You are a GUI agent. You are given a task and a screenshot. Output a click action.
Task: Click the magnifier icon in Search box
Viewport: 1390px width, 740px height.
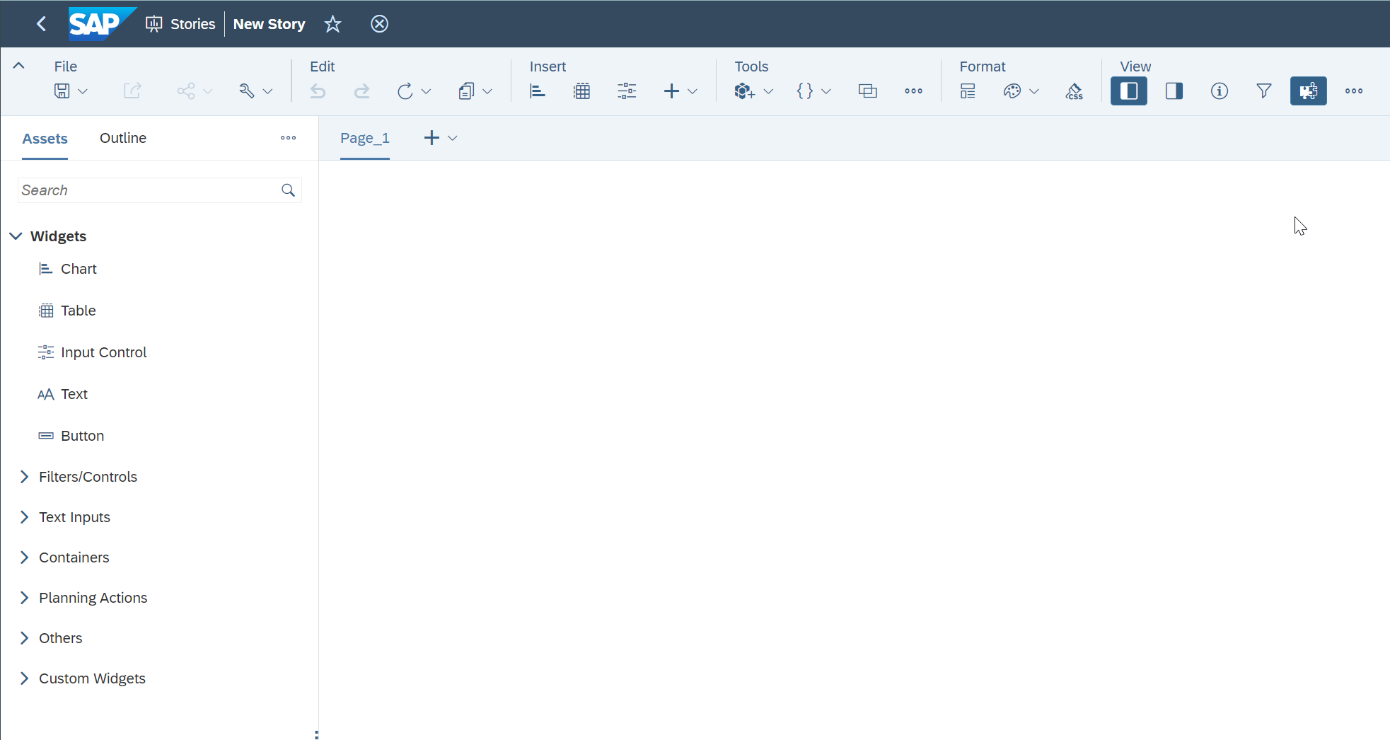288,190
